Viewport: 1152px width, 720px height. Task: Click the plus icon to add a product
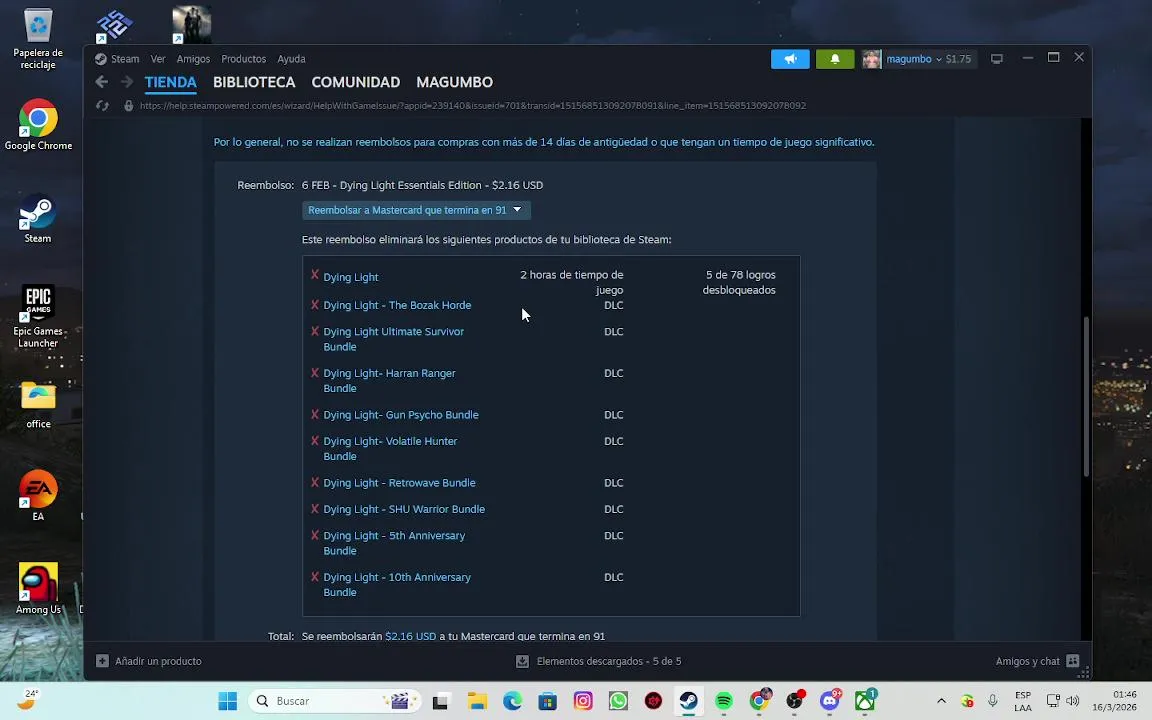click(102, 661)
